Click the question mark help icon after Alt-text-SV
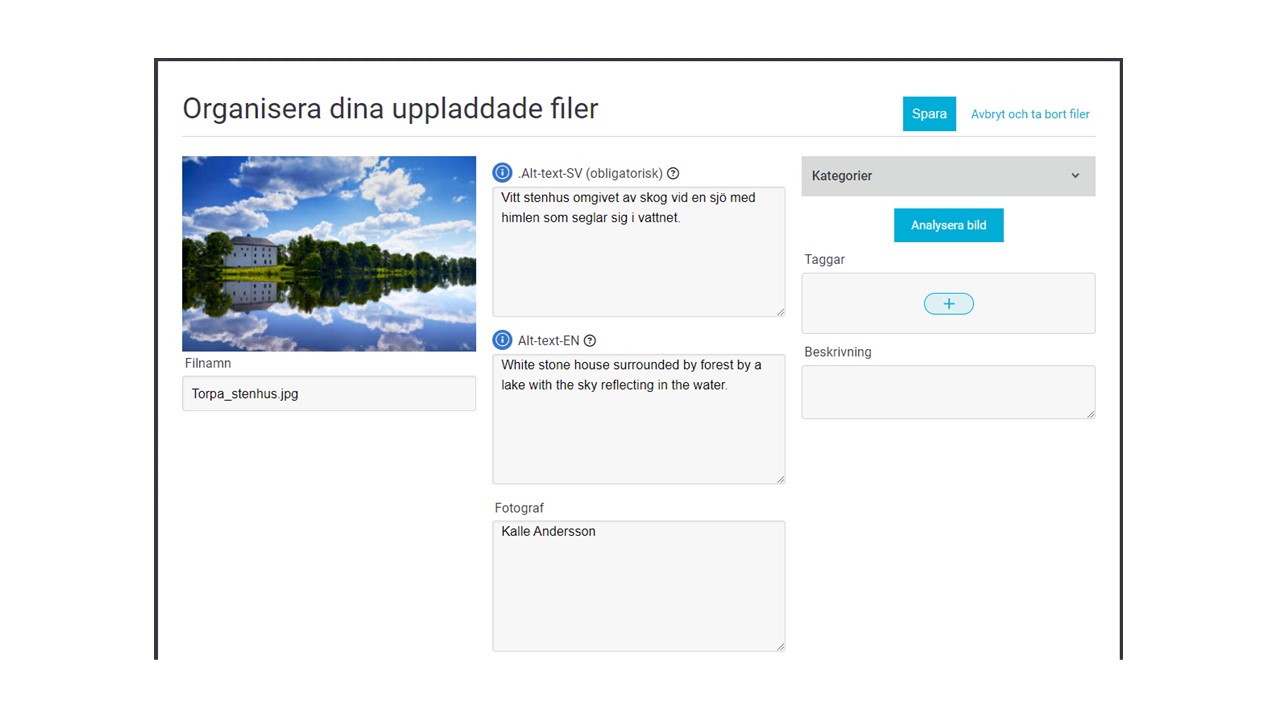This screenshot has height=718, width=1277. pyautogui.click(x=673, y=173)
